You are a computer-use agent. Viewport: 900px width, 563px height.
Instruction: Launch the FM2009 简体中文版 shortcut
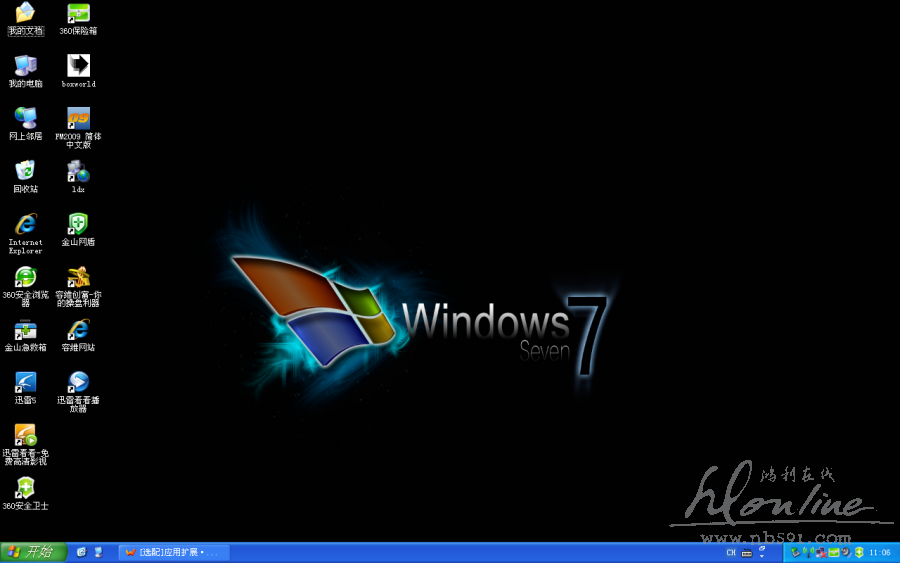(78, 119)
